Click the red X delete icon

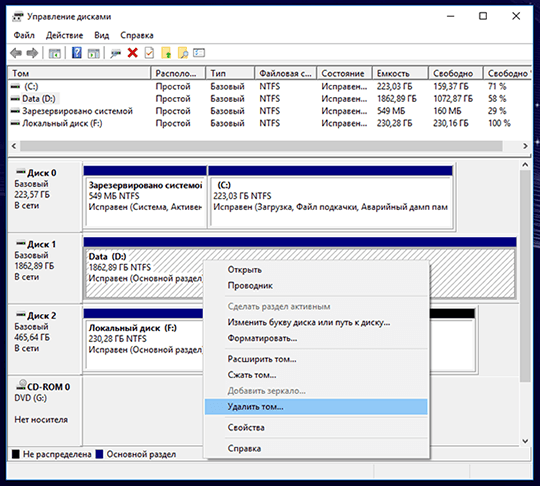pyautogui.click(x=133, y=53)
